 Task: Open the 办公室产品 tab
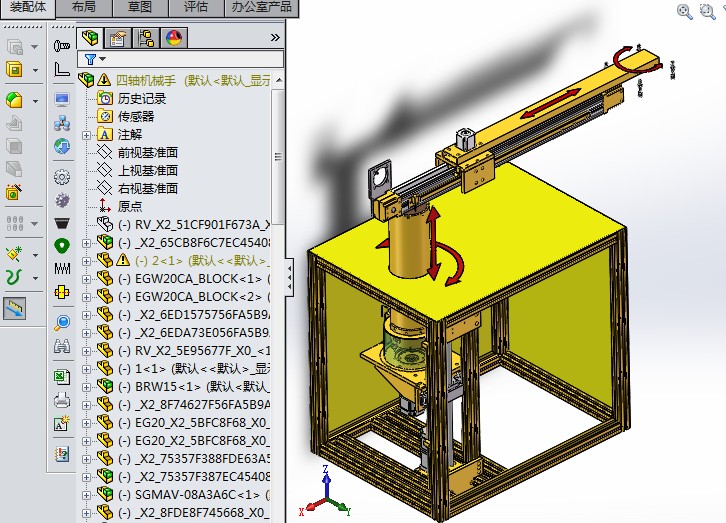261,7
